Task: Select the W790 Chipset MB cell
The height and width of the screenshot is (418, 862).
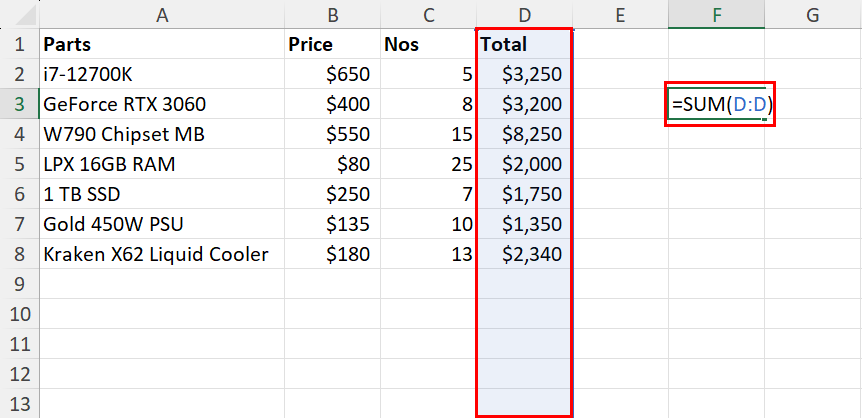Action: pyautogui.click(x=162, y=134)
